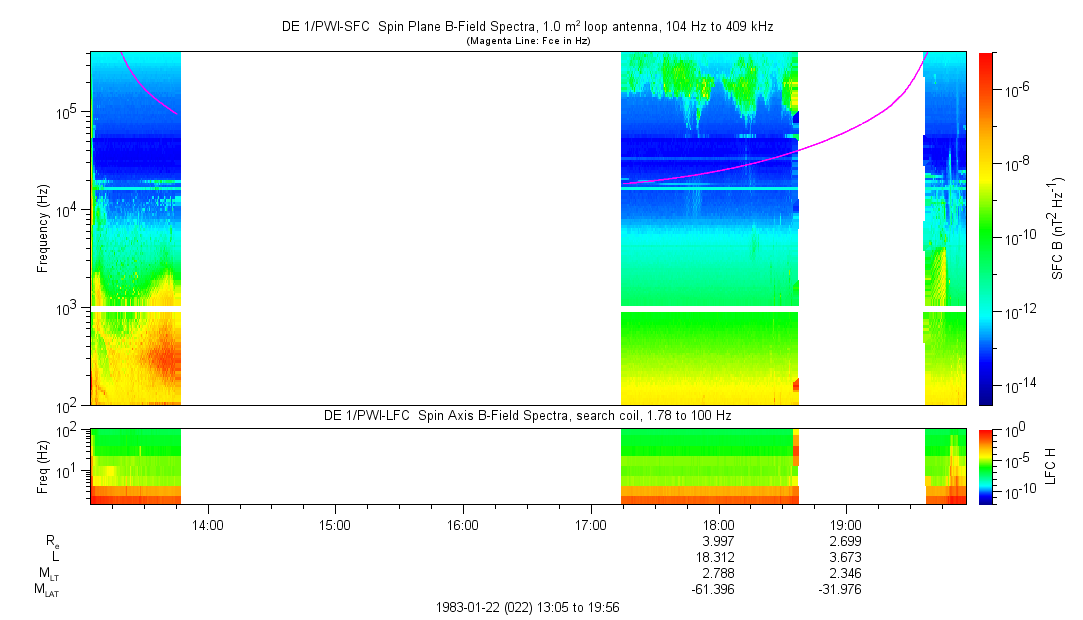
Task: Click the Freq (Hz) lower axis label
Action: point(43,465)
